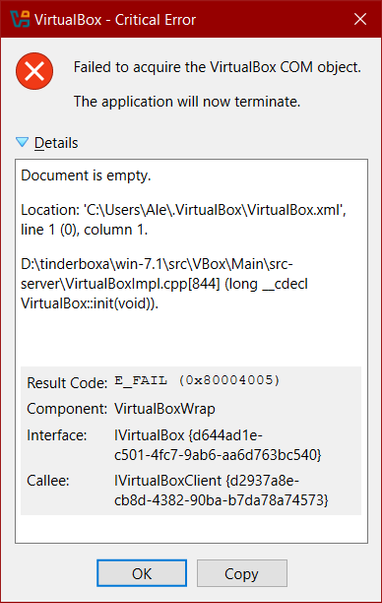Click the 'Result Code:' label

coord(67,383)
